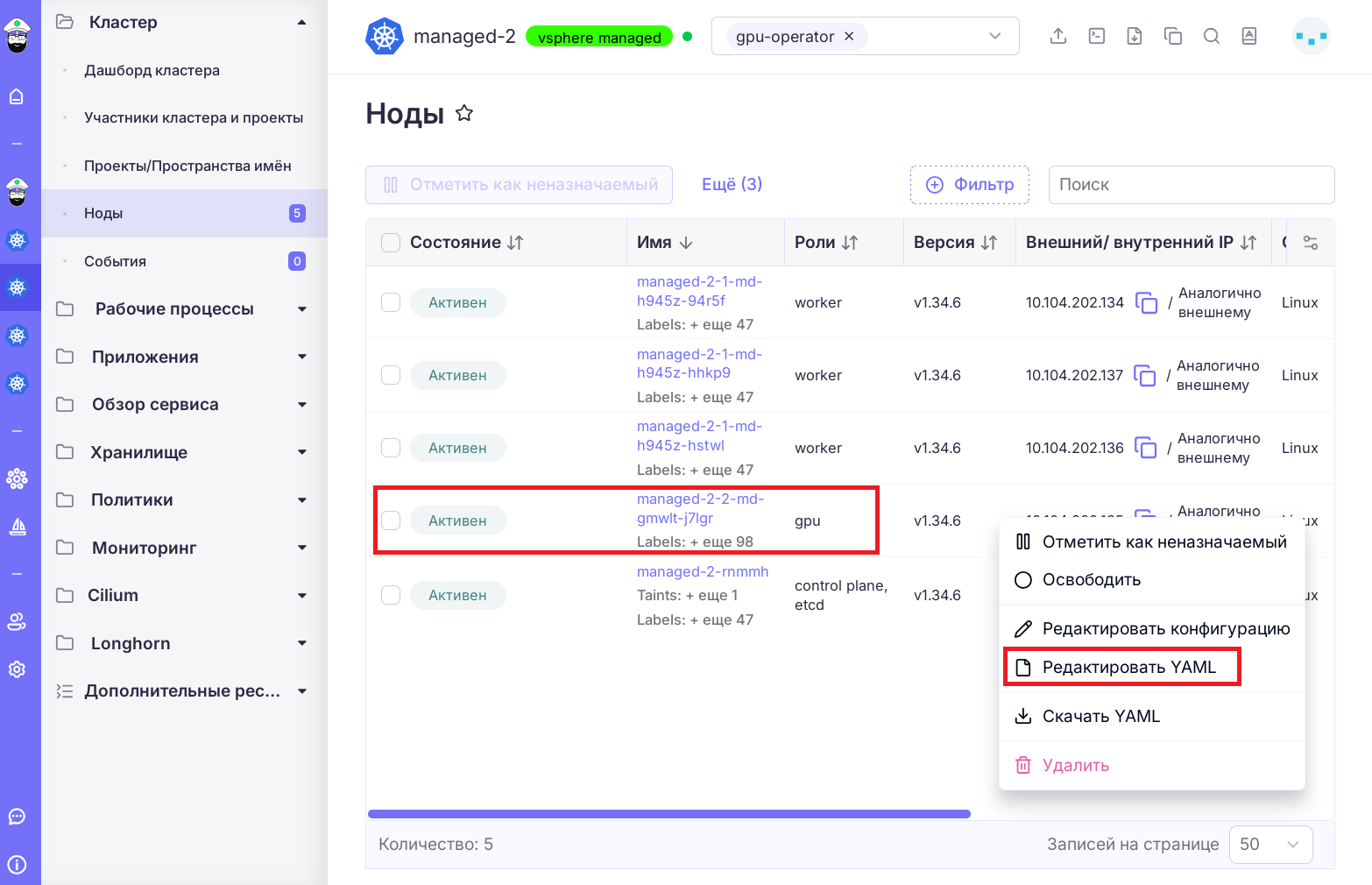The height and width of the screenshot is (885, 1372).
Task: Click the copy kubeconfig icon in header
Action: coord(1173,36)
